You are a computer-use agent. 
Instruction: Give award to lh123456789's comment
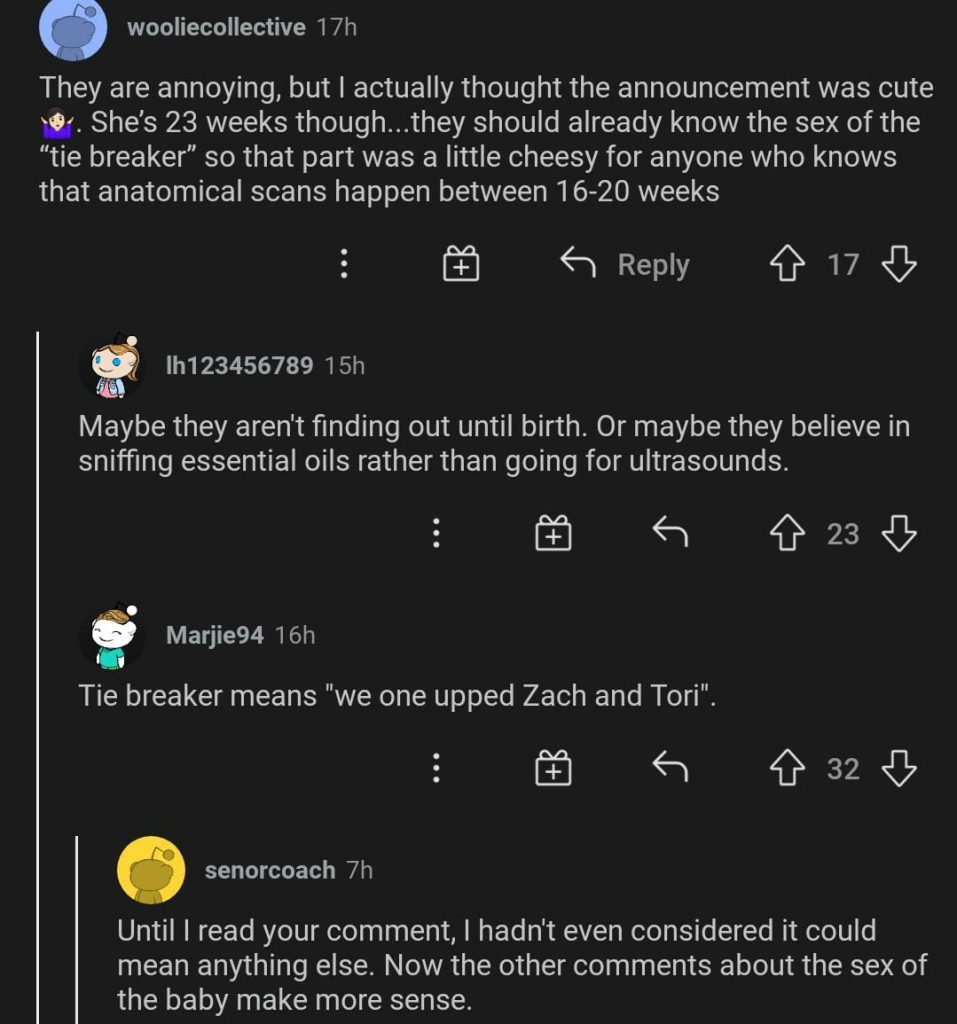click(x=553, y=534)
